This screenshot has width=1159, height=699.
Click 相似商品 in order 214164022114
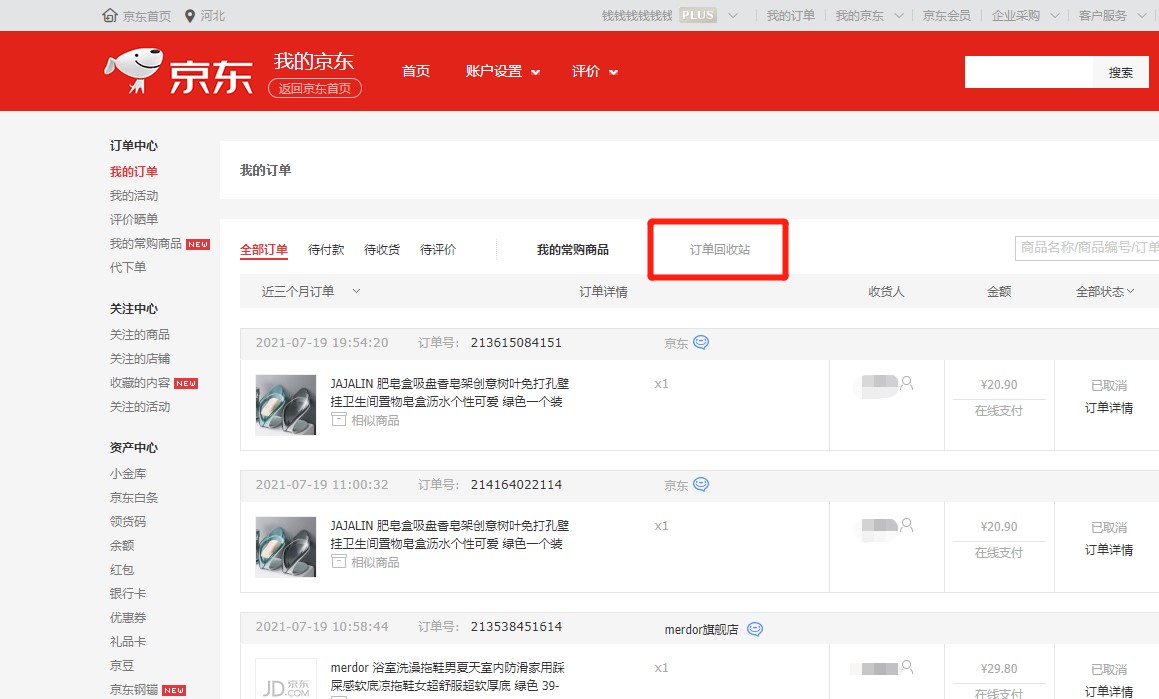pos(375,562)
